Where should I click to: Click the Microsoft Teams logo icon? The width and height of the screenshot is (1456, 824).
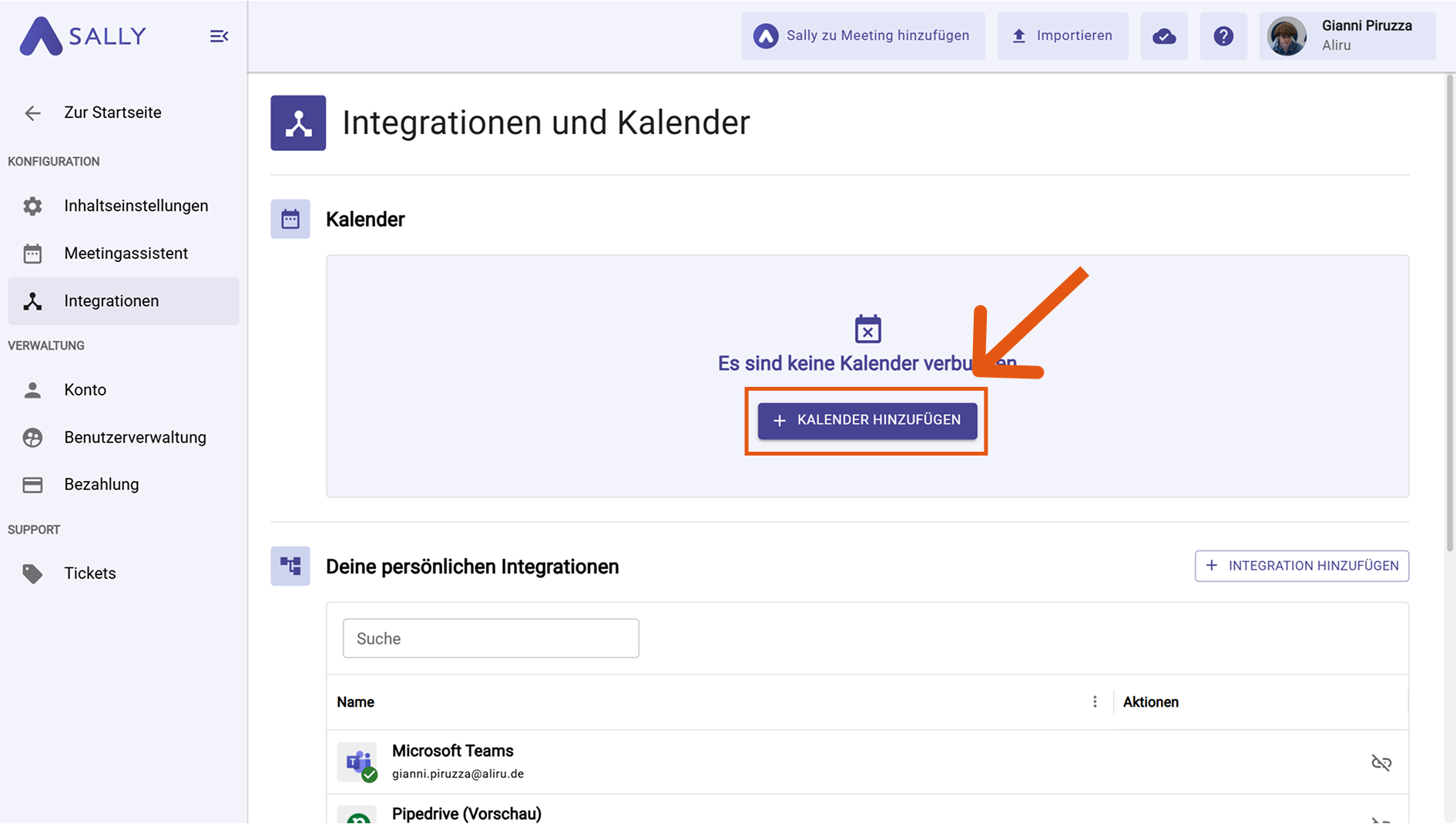click(x=357, y=762)
